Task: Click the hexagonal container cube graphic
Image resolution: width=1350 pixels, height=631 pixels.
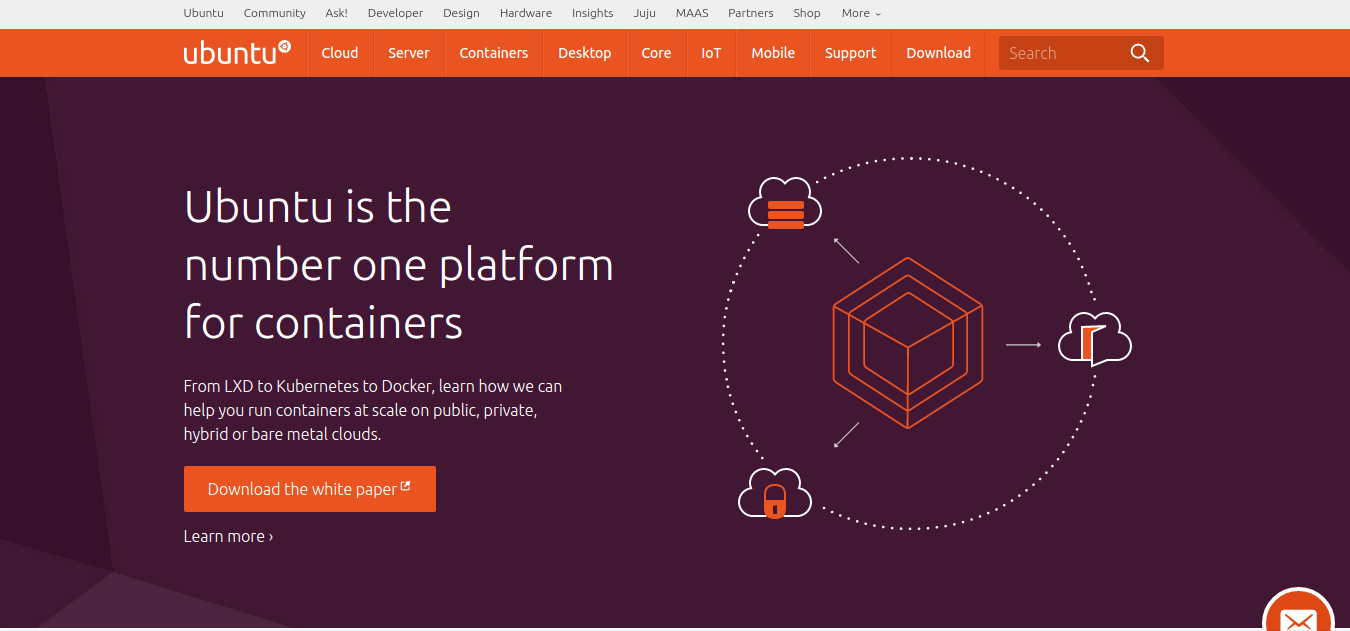Action: (x=908, y=343)
